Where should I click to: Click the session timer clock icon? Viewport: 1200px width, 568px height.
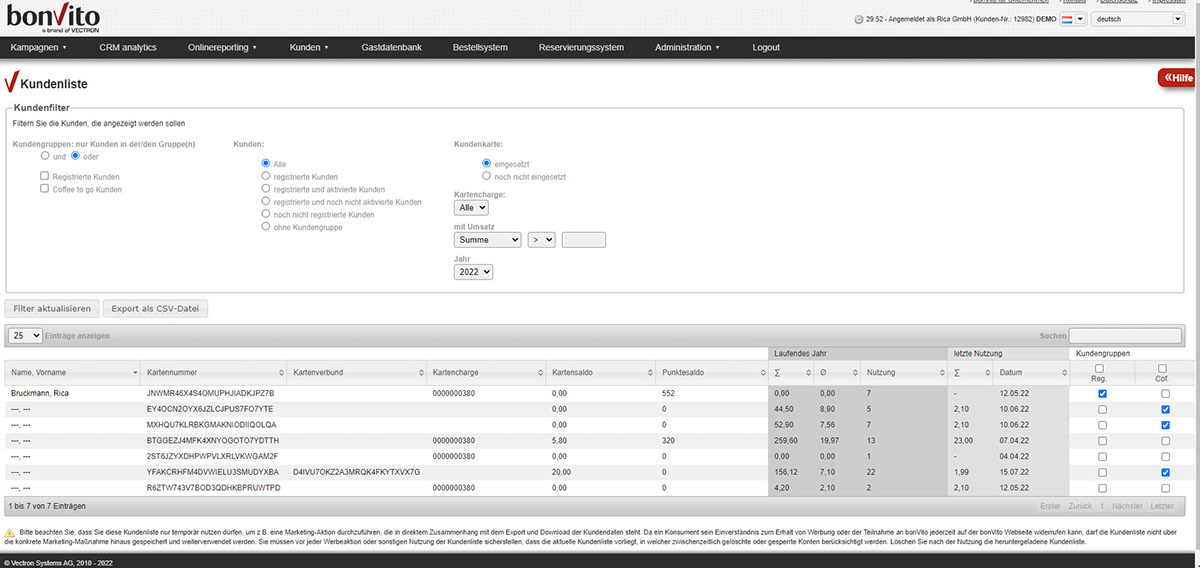tap(859, 19)
